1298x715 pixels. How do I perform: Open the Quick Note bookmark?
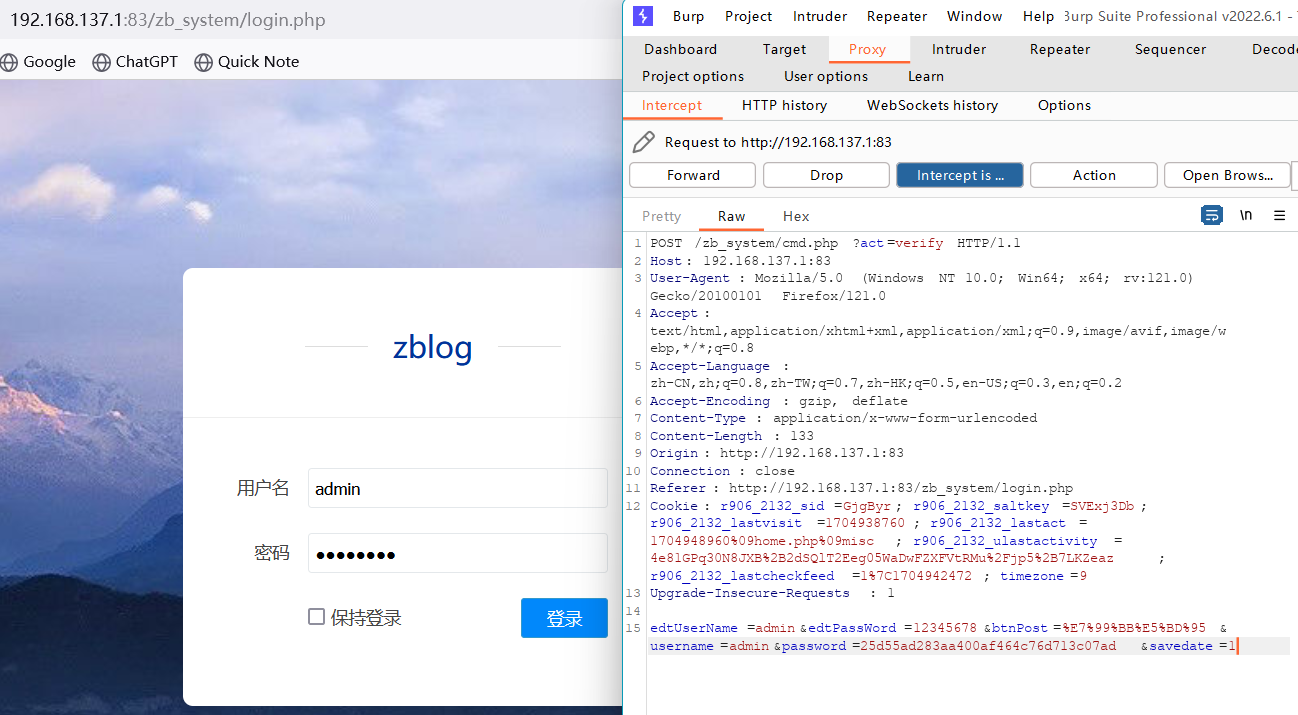click(x=247, y=62)
